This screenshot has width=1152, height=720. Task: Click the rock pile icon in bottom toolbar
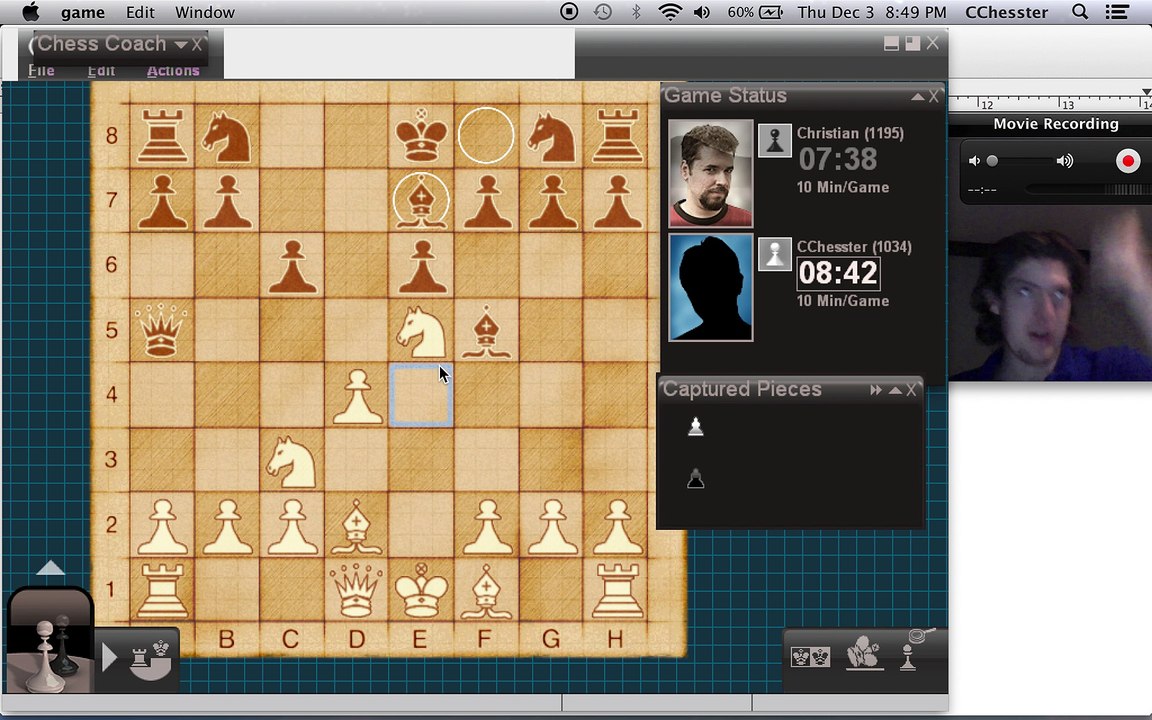(x=864, y=652)
